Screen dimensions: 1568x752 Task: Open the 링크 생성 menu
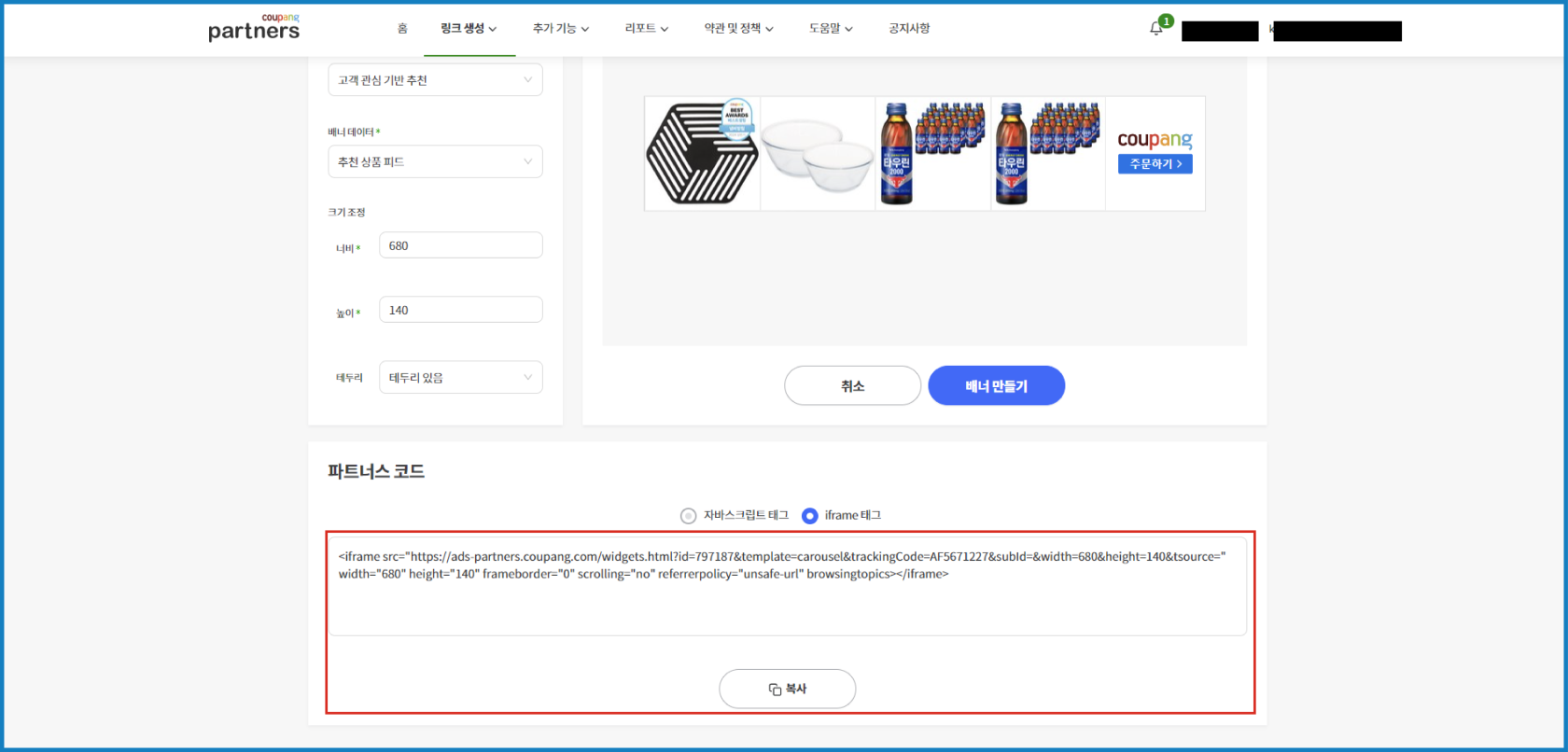click(469, 29)
